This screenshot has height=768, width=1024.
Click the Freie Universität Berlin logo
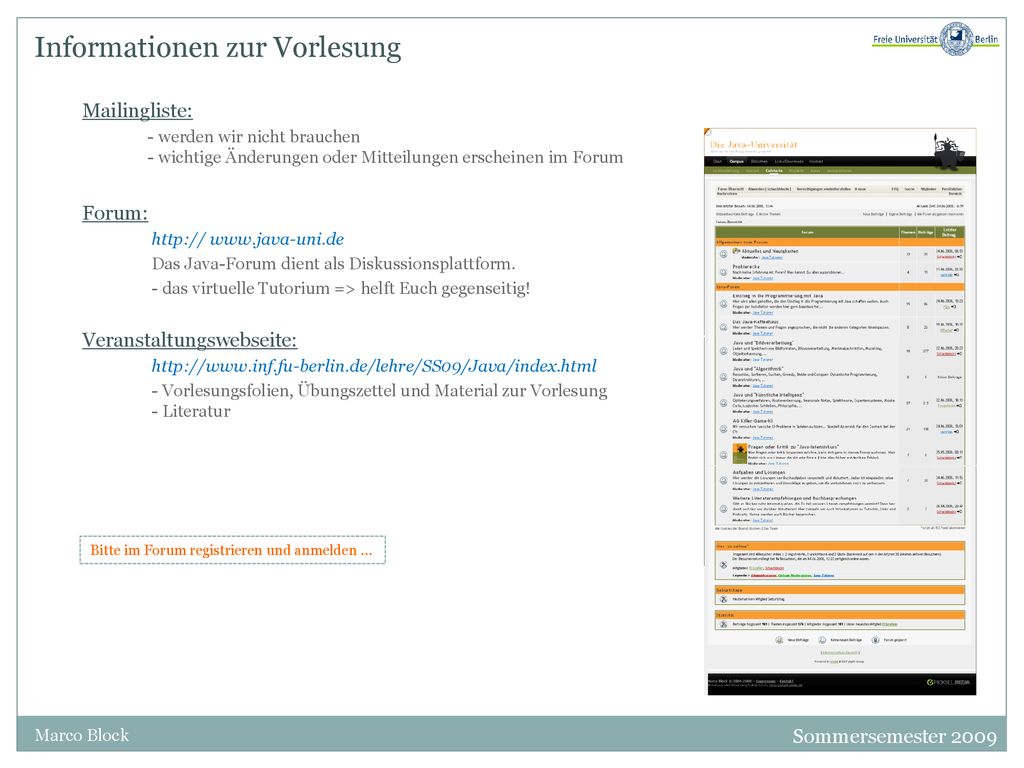935,39
